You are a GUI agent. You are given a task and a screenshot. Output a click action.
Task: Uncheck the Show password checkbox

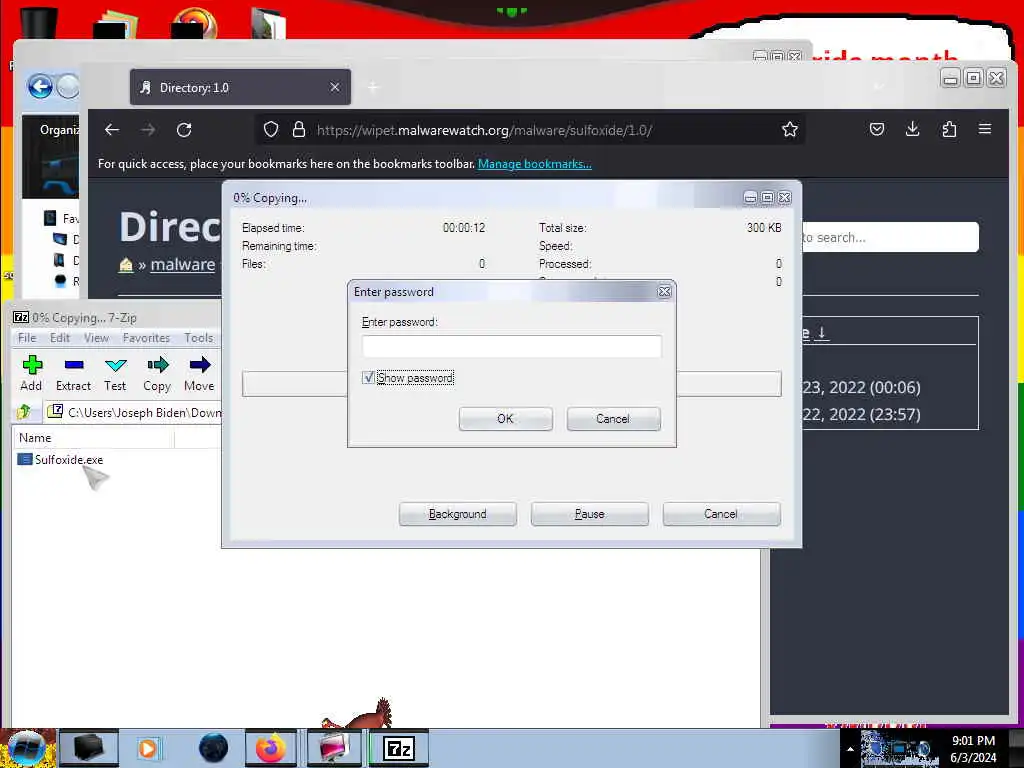(x=368, y=377)
